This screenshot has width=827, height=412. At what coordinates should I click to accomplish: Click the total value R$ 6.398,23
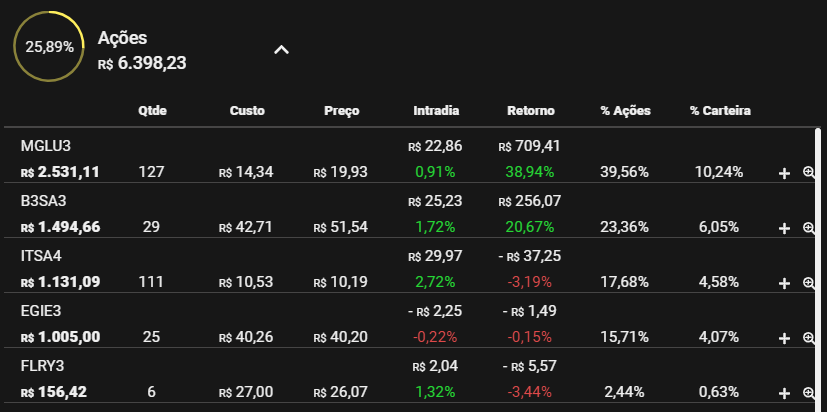coord(142,63)
